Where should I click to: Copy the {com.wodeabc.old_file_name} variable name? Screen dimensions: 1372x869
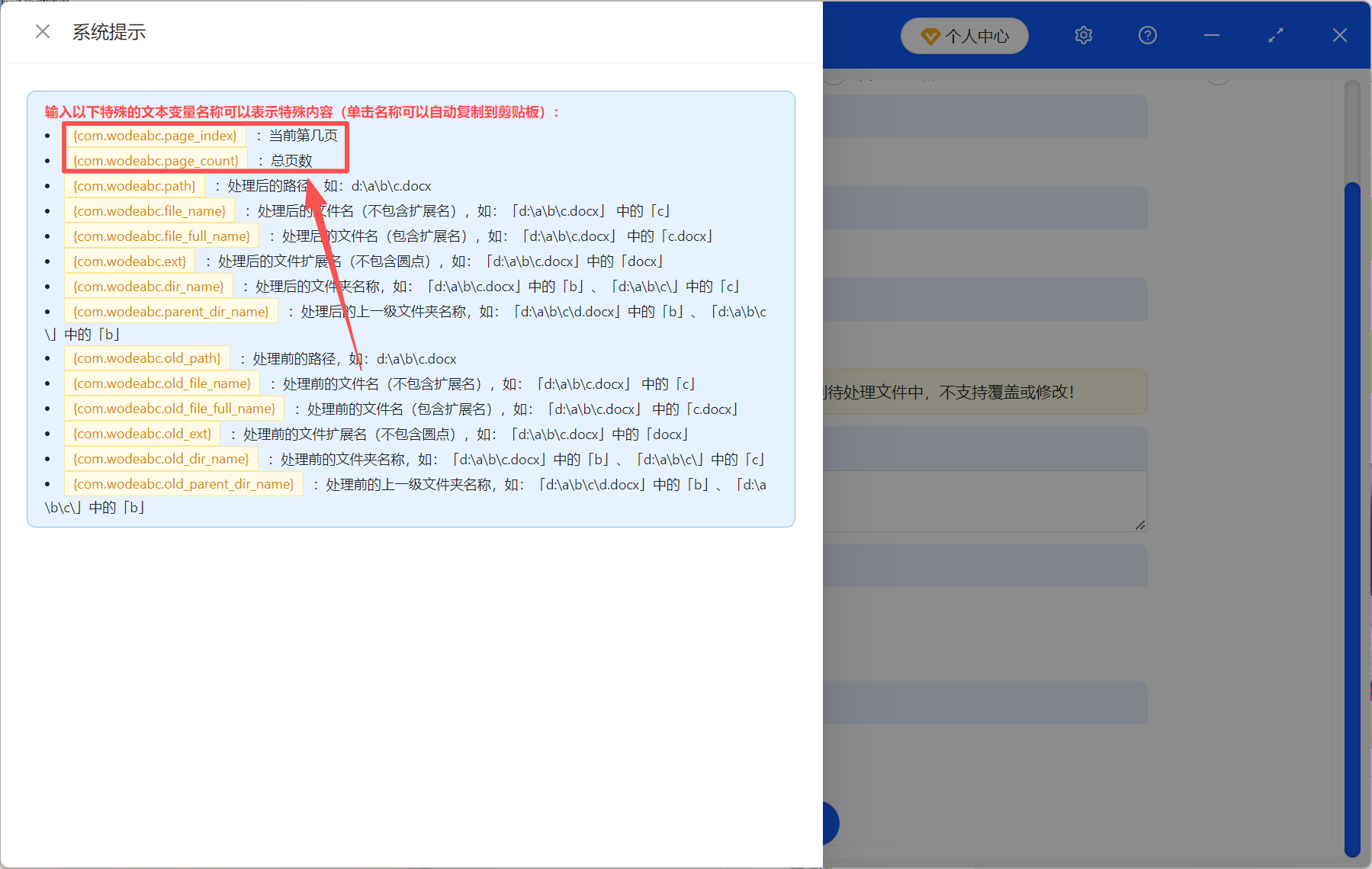(162, 383)
